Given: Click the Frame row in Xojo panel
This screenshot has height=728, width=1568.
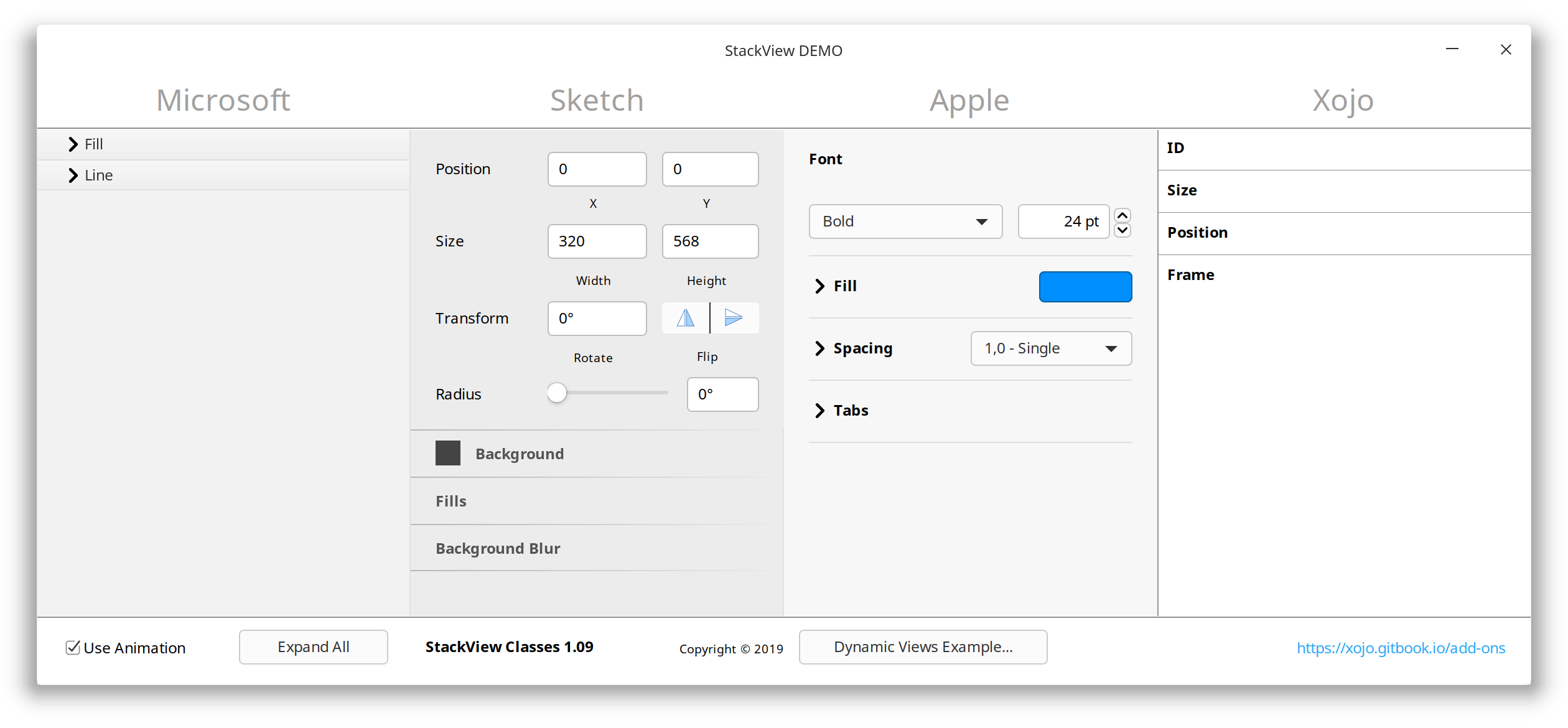Looking at the screenshot, I should [x=1344, y=276].
